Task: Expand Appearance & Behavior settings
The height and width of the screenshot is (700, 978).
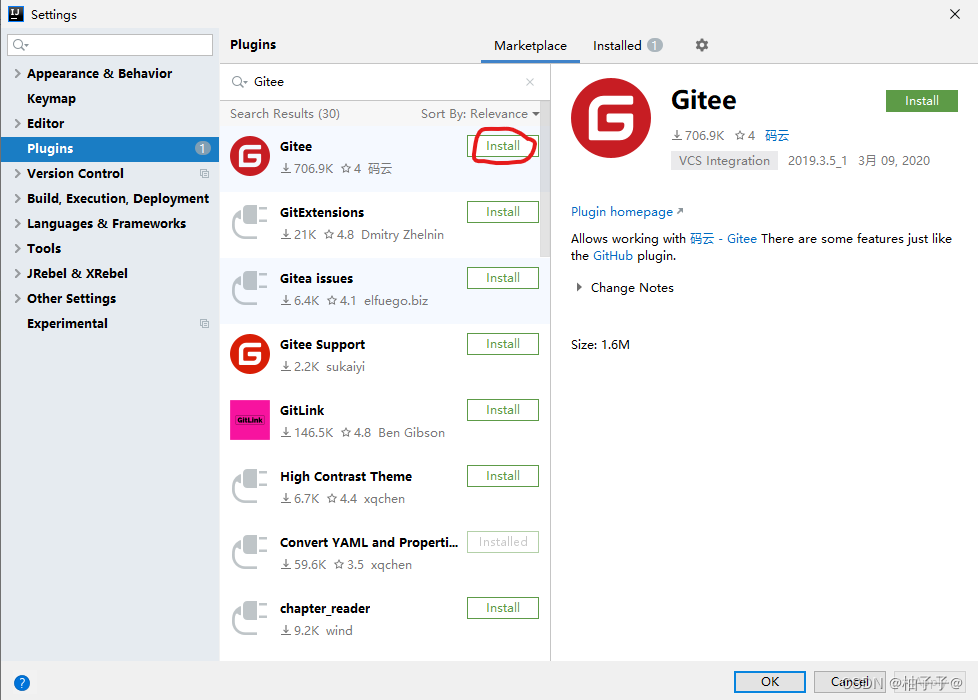Action: tap(17, 74)
